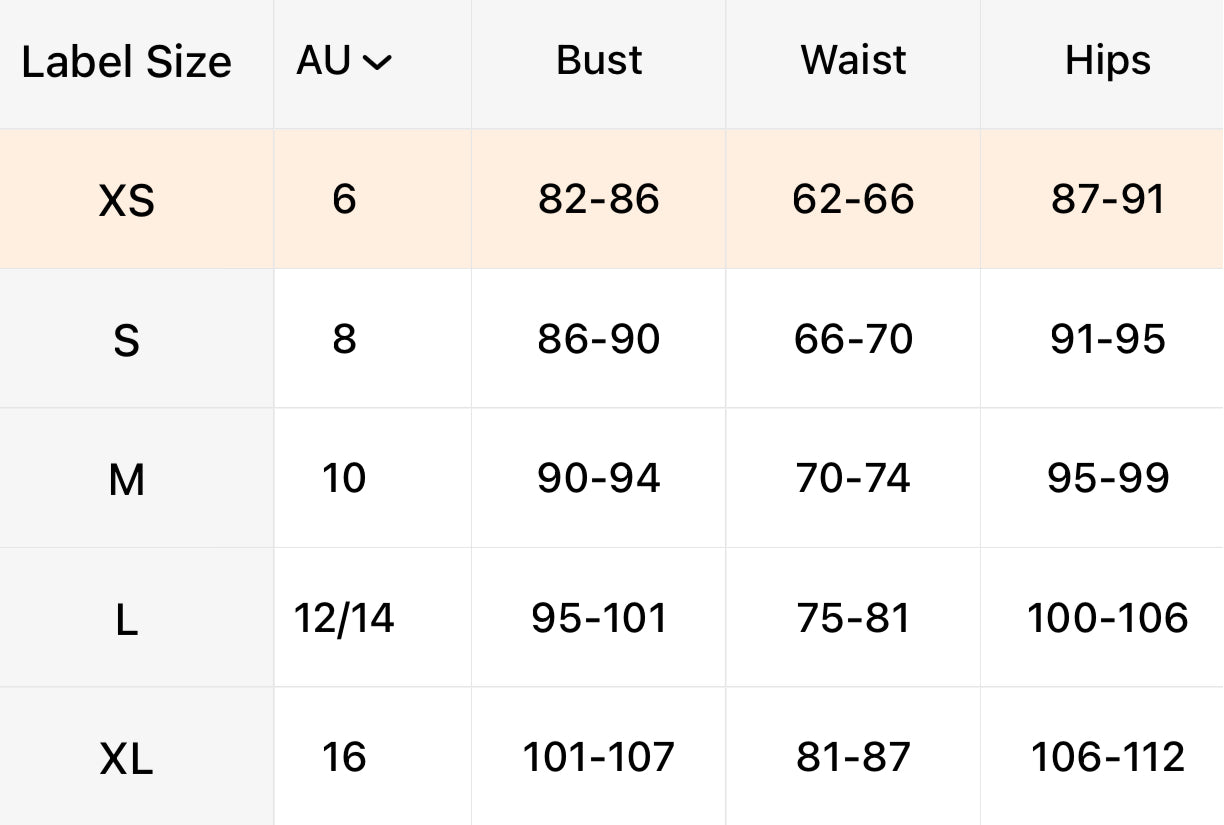Click the 82-86 bust measurement
Viewport: 1224px width, 825px height.
(x=599, y=200)
